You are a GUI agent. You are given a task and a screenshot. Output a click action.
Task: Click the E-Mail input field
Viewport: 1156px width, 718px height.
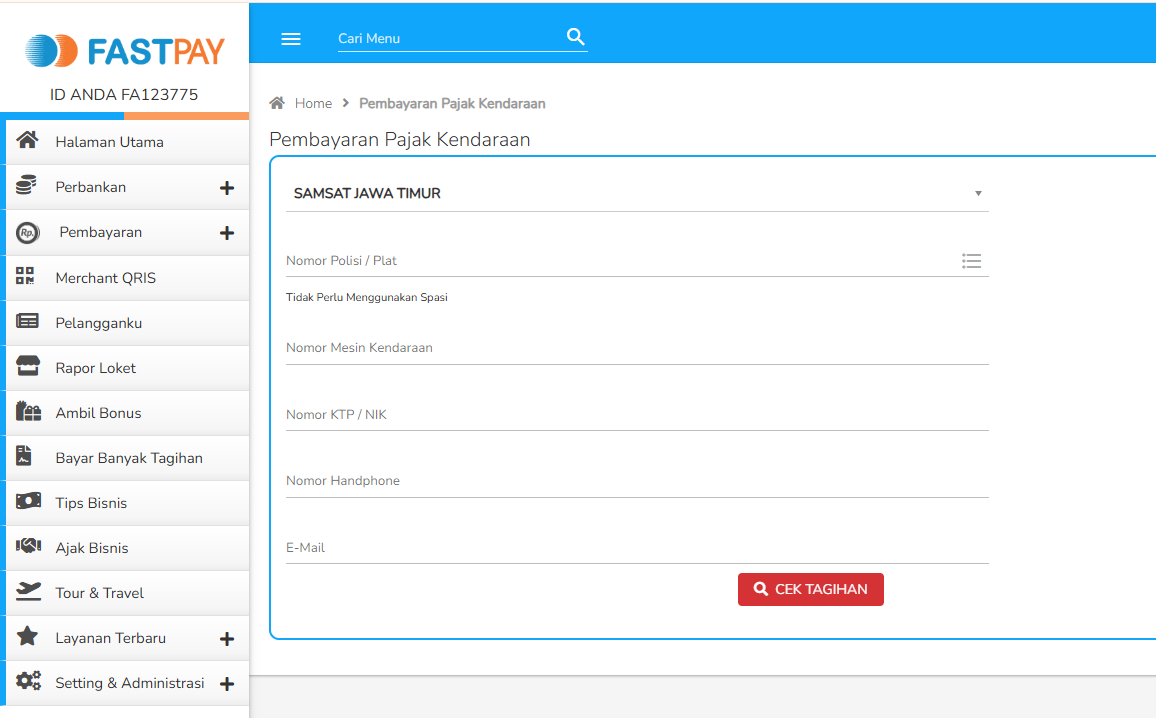pos(637,547)
